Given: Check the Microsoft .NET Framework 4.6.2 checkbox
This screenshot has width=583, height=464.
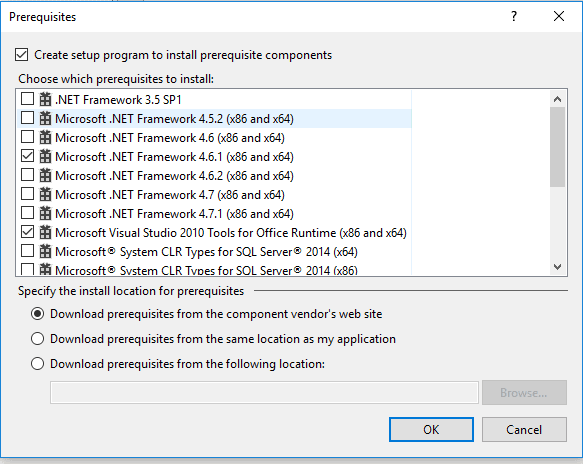Looking at the screenshot, I should (x=28, y=175).
